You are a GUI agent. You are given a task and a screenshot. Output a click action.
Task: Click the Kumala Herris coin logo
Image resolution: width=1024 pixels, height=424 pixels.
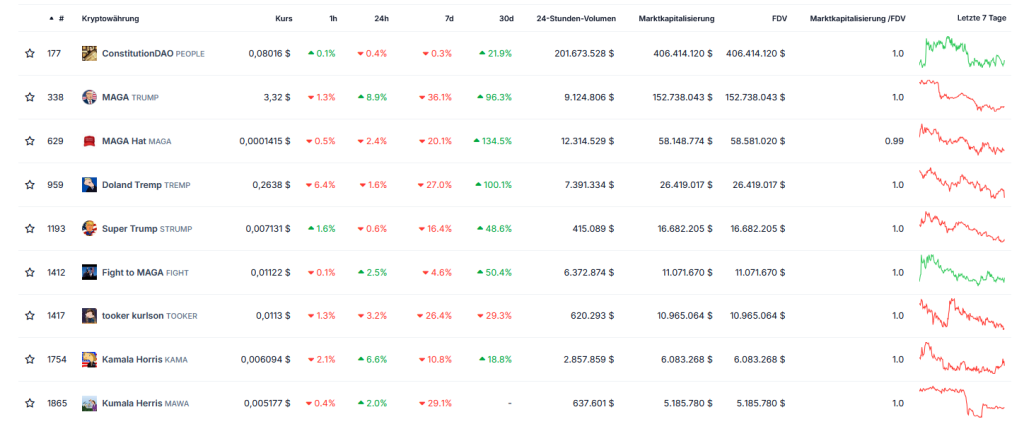(89, 404)
